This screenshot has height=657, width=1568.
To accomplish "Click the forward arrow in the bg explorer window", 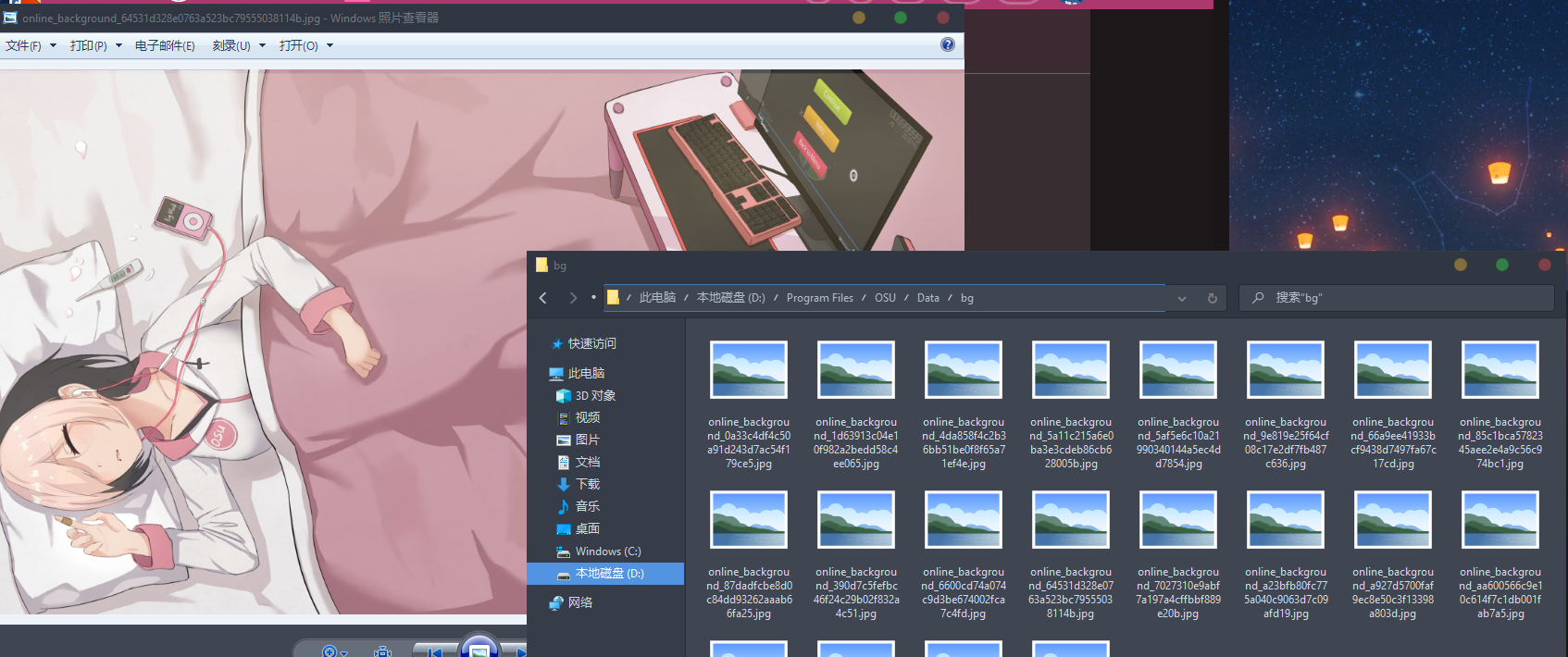I will [573, 298].
